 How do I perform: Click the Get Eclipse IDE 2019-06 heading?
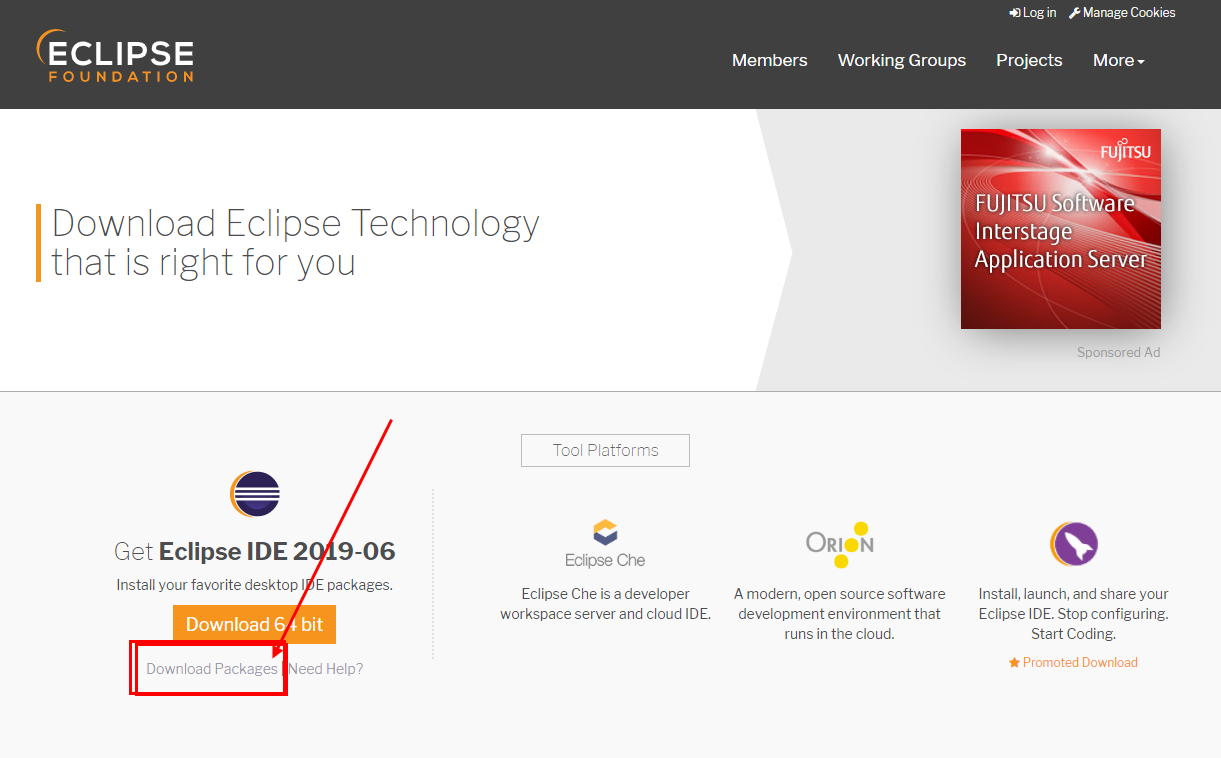tap(255, 551)
